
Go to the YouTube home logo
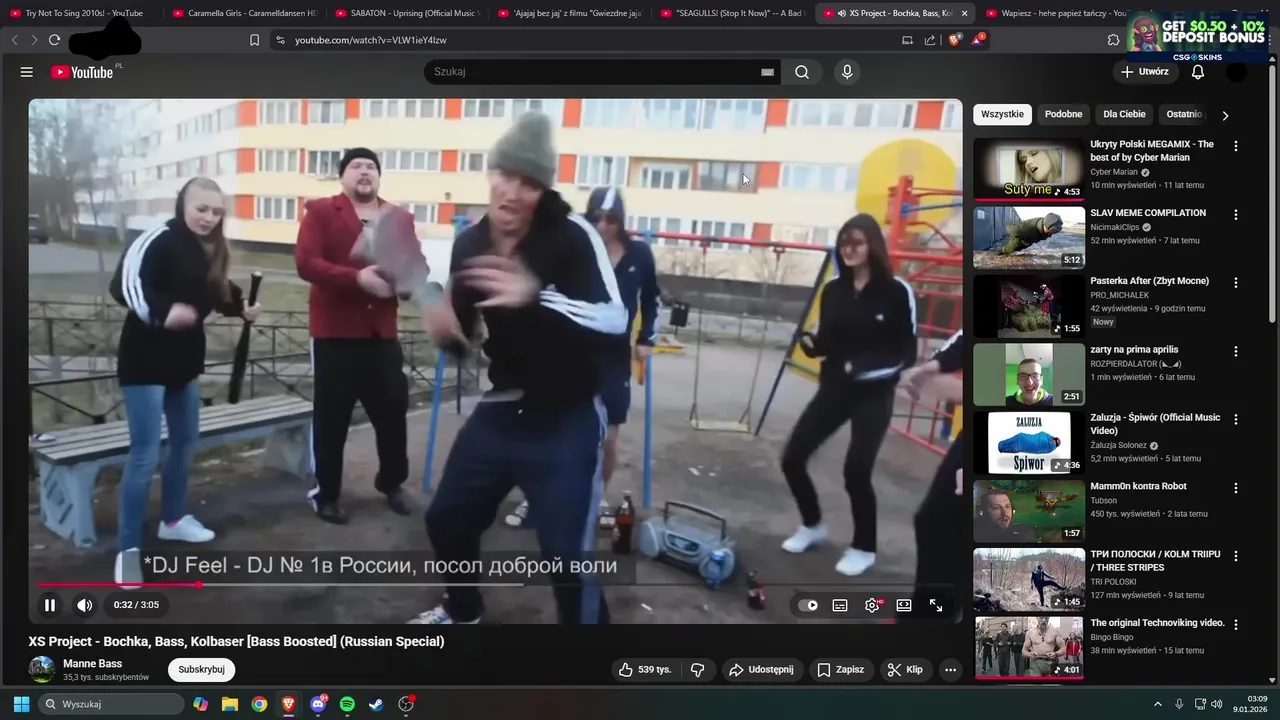coord(82,72)
